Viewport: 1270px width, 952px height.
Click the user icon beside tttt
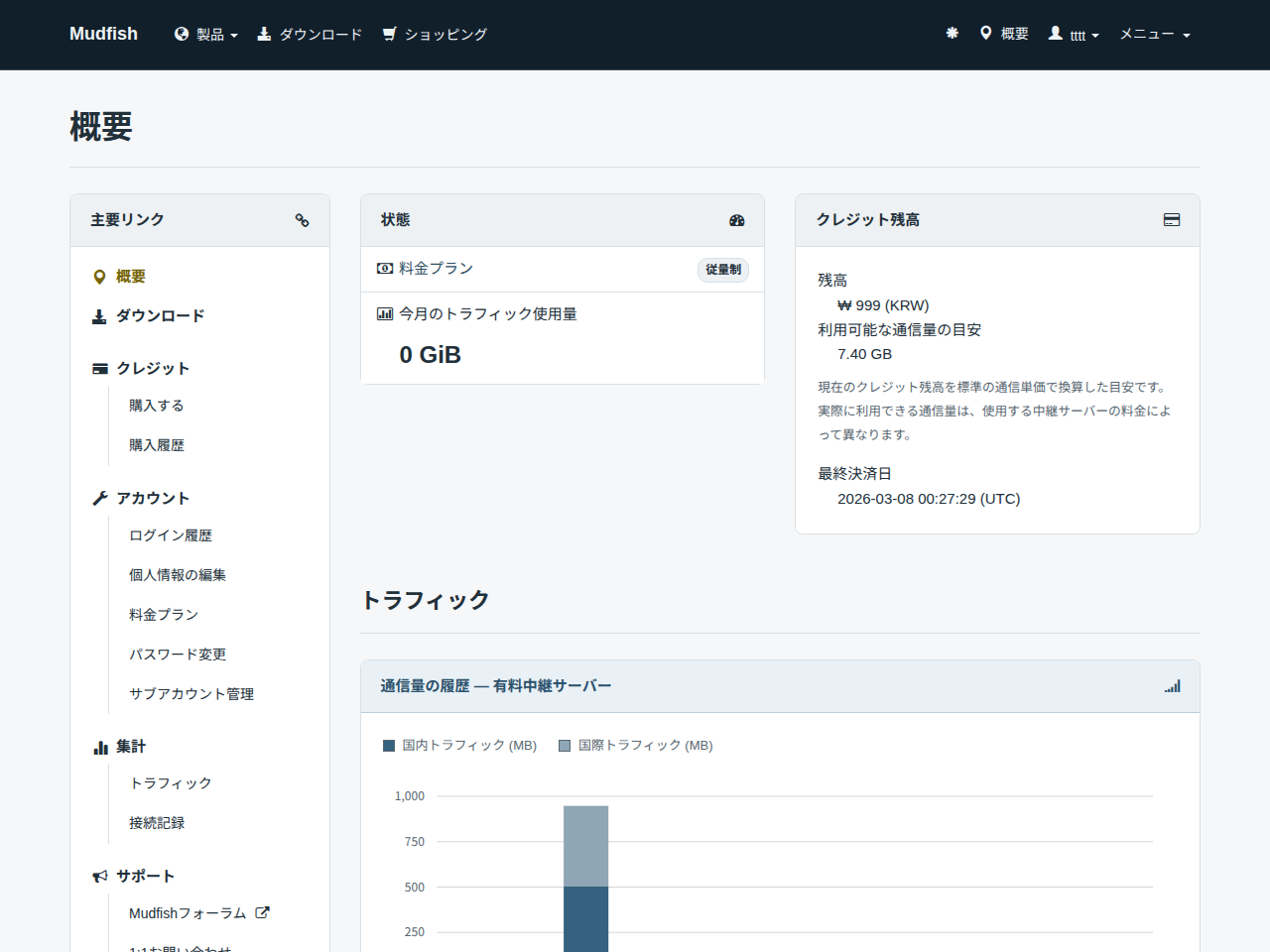tap(1056, 34)
